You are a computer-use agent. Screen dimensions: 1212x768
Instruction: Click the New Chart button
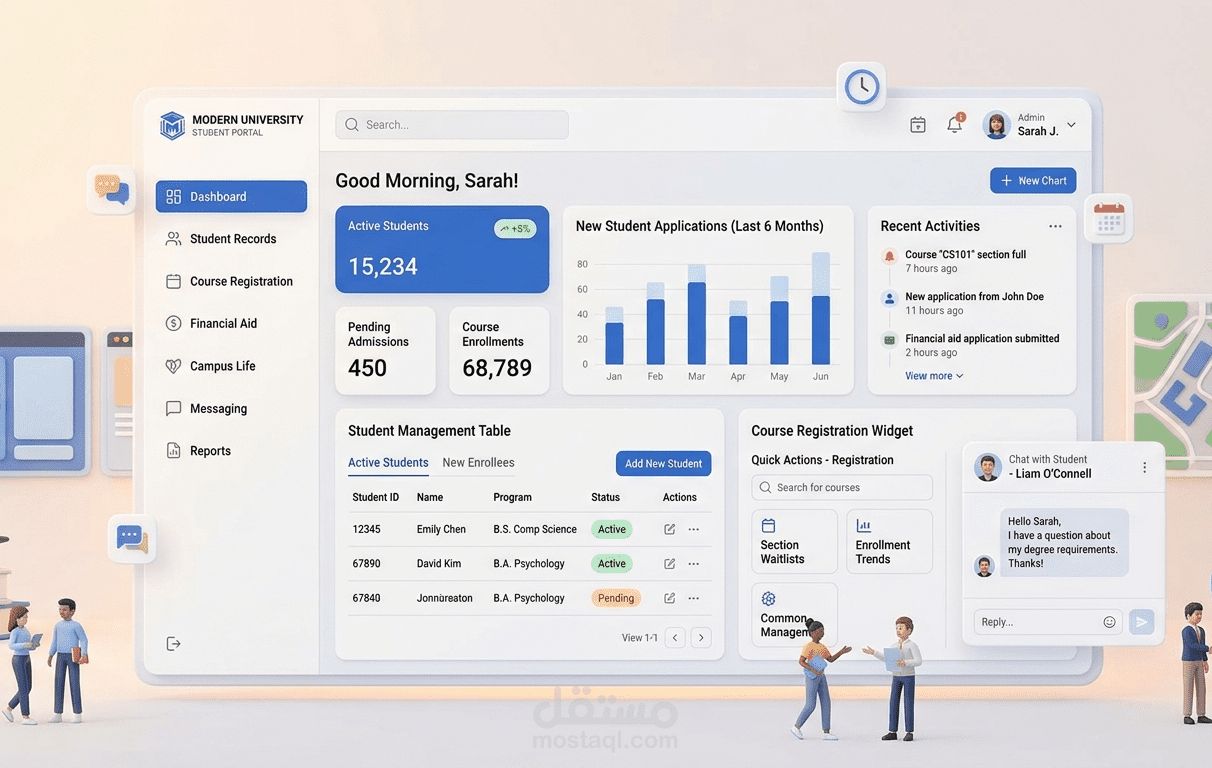pos(1033,181)
